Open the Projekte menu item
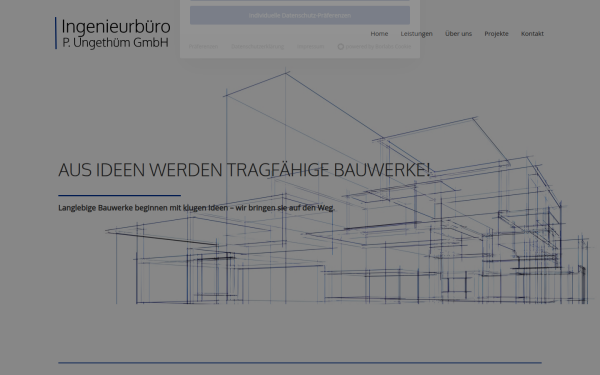 (496, 34)
